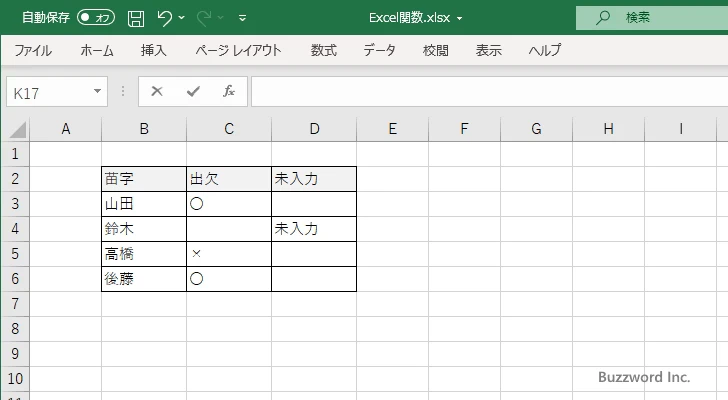Click the search magnifier icon

point(603,18)
